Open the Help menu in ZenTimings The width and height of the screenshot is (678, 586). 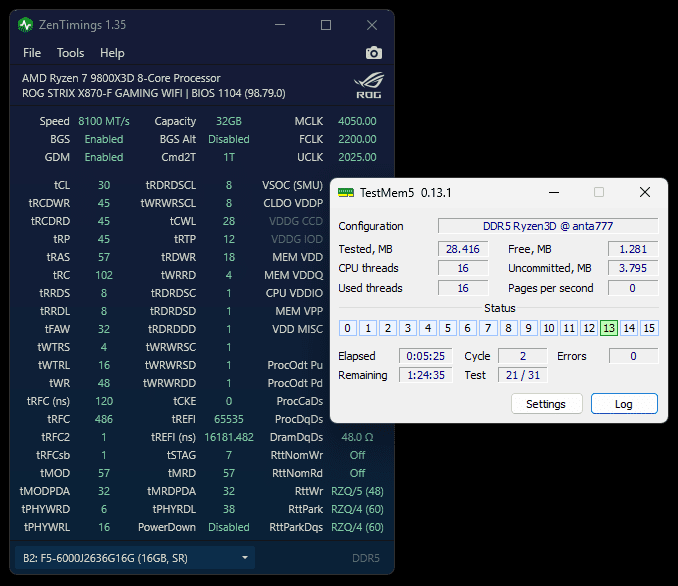pyautogui.click(x=112, y=53)
